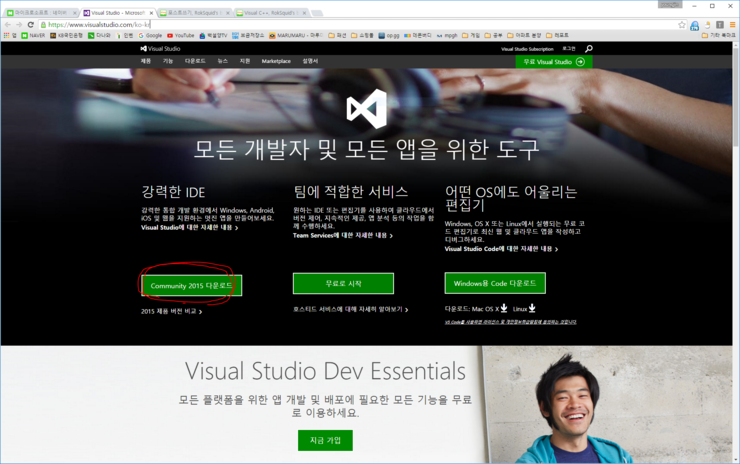Open Visual Studio에 대한 자세한 내용 link

coord(189,228)
